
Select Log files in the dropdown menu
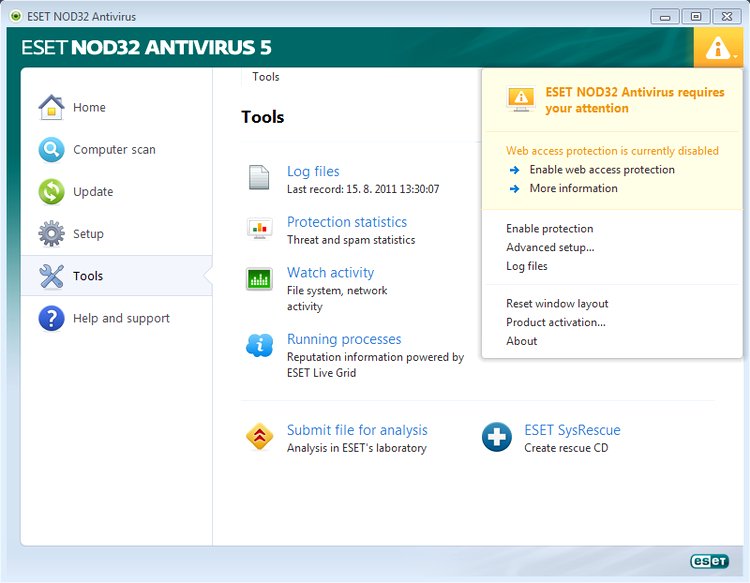pos(527,266)
